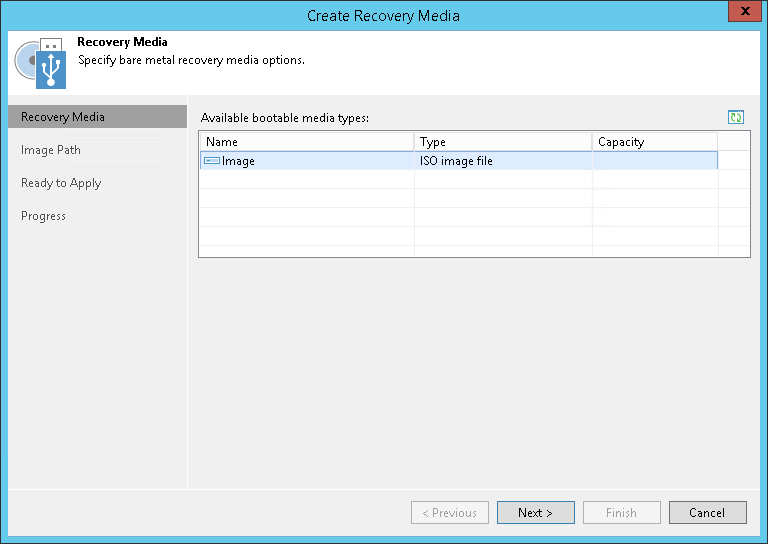Click the Previous button

coord(450,513)
